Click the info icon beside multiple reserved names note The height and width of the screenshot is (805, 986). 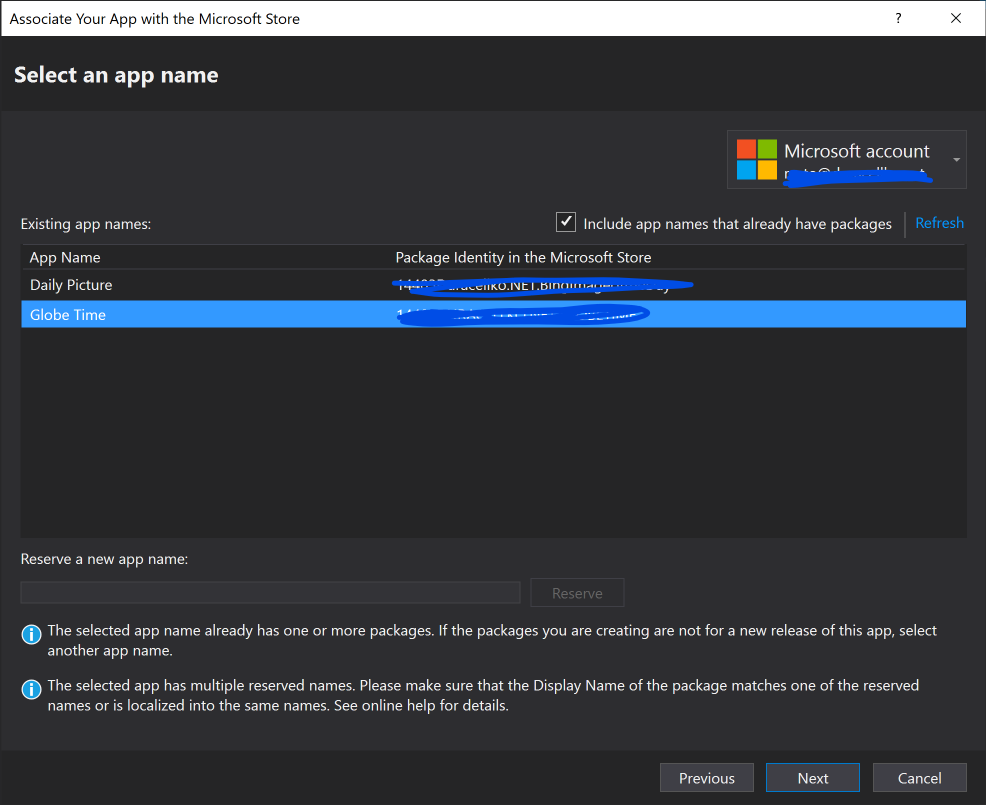click(x=31, y=689)
